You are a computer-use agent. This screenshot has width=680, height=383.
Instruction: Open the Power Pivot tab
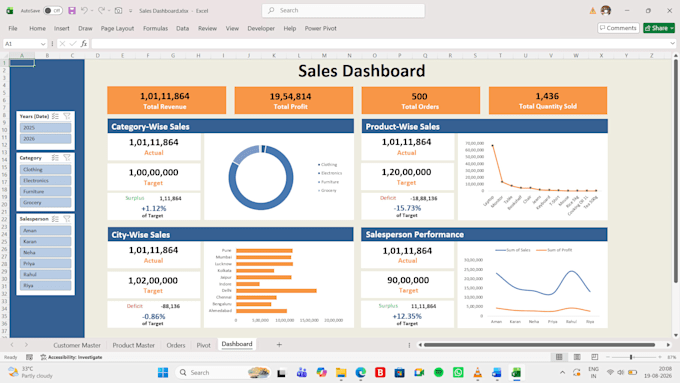(x=320, y=28)
